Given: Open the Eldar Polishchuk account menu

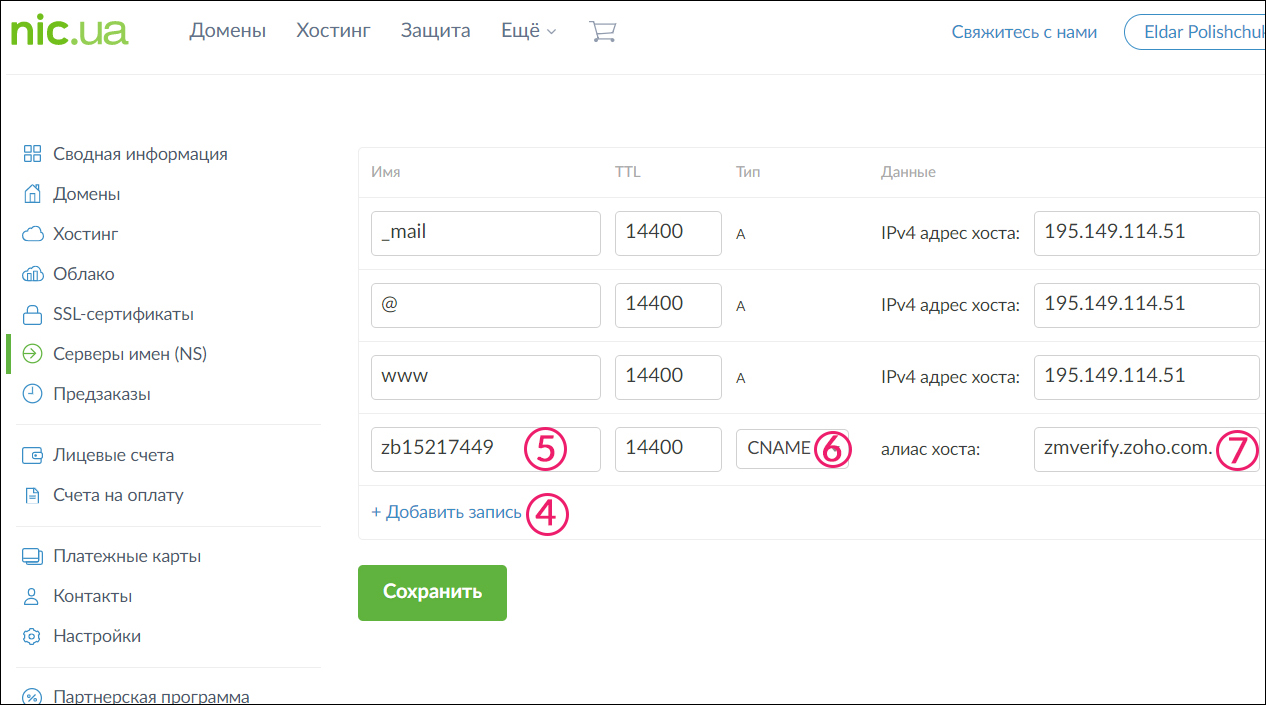Looking at the screenshot, I should pyautogui.click(x=1194, y=32).
